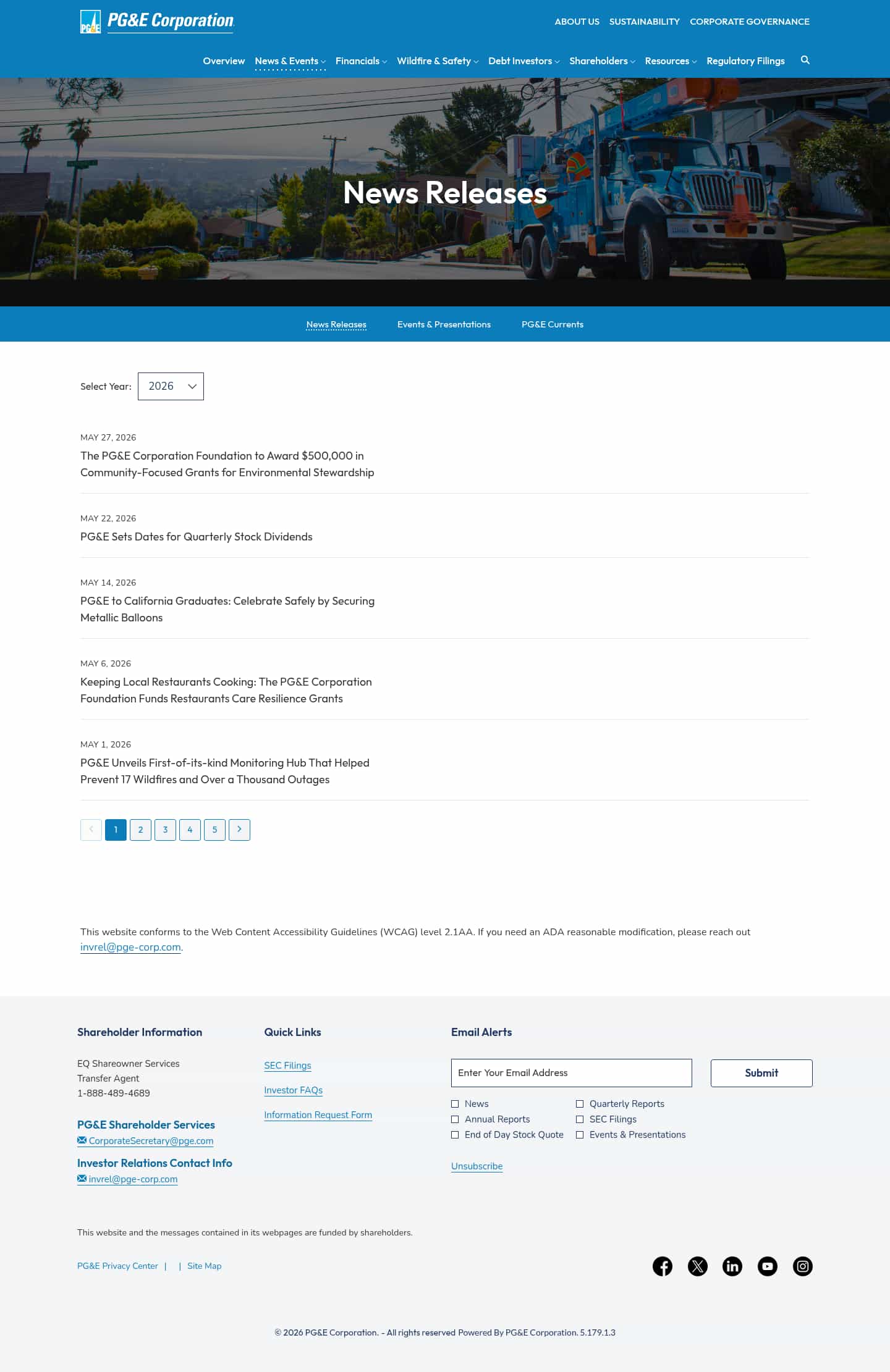890x1372 pixels.
Task: Go to Sustainability page
Action: click(644, 22)
